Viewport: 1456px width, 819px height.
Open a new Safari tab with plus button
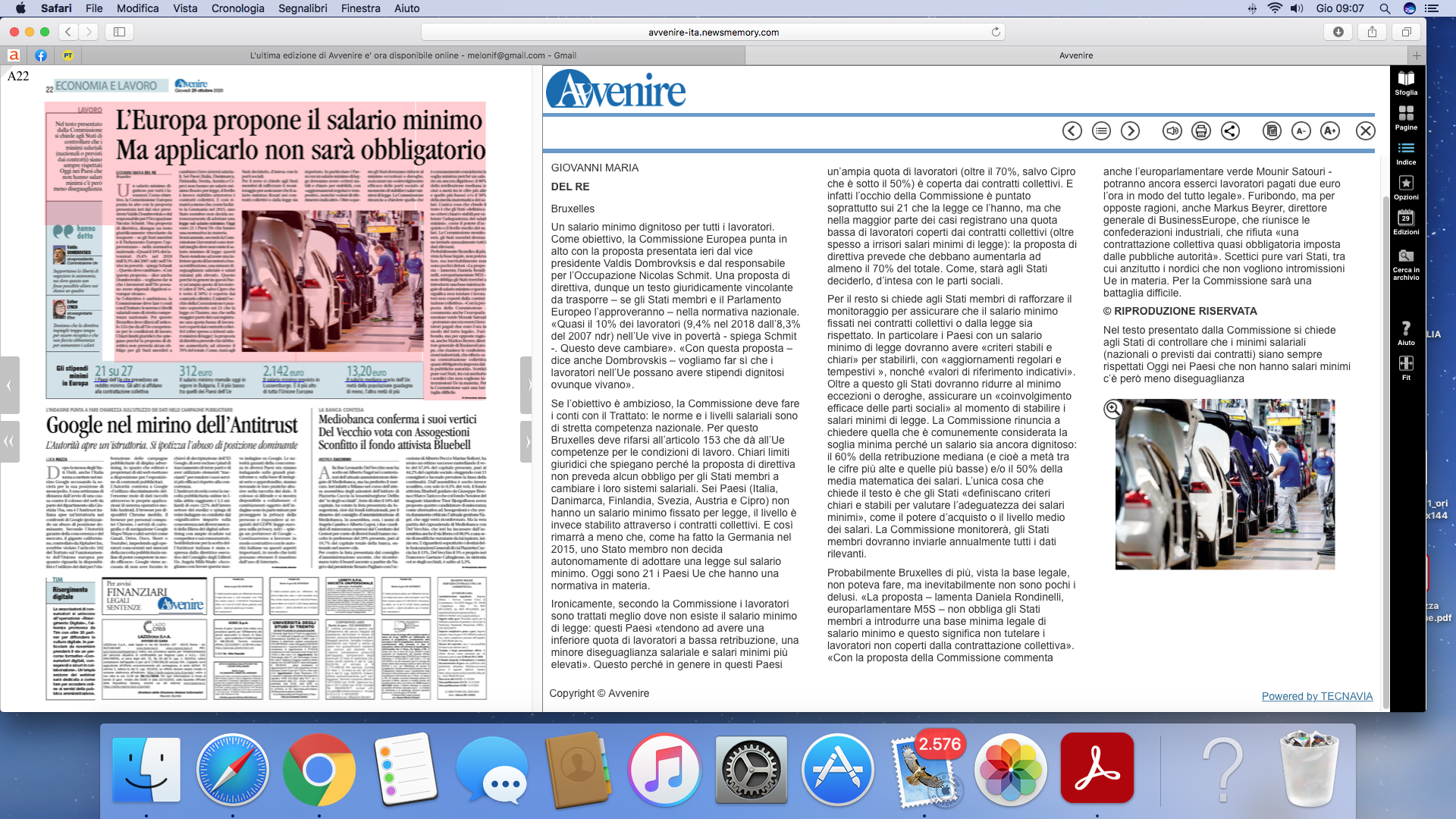[1417, 55]
